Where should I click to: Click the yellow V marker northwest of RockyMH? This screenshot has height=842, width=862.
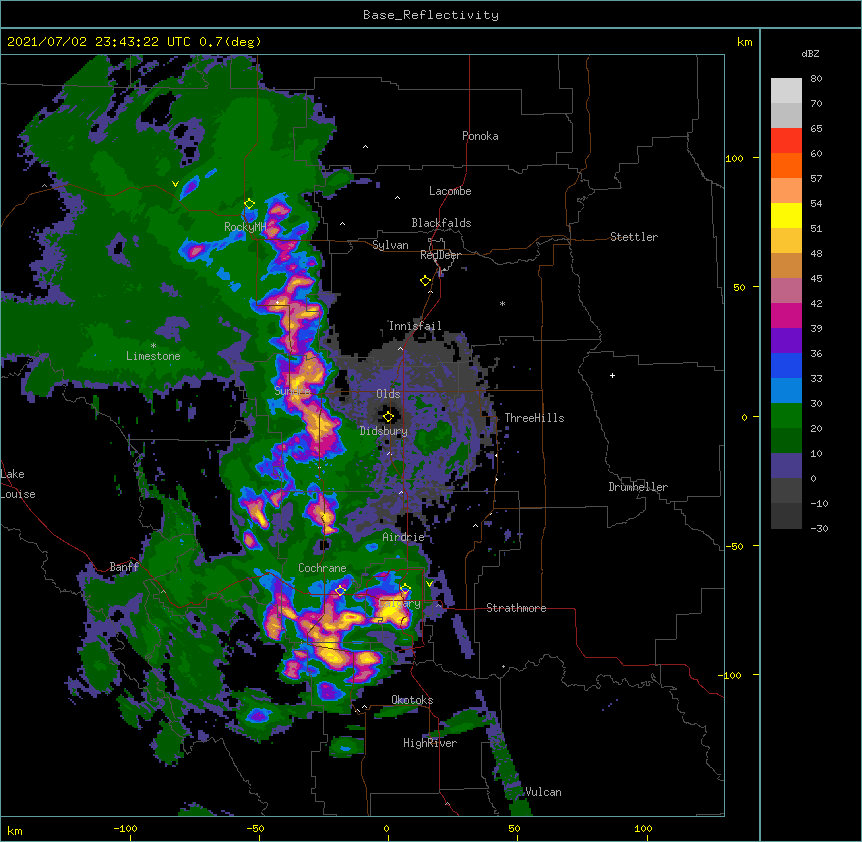175,184
